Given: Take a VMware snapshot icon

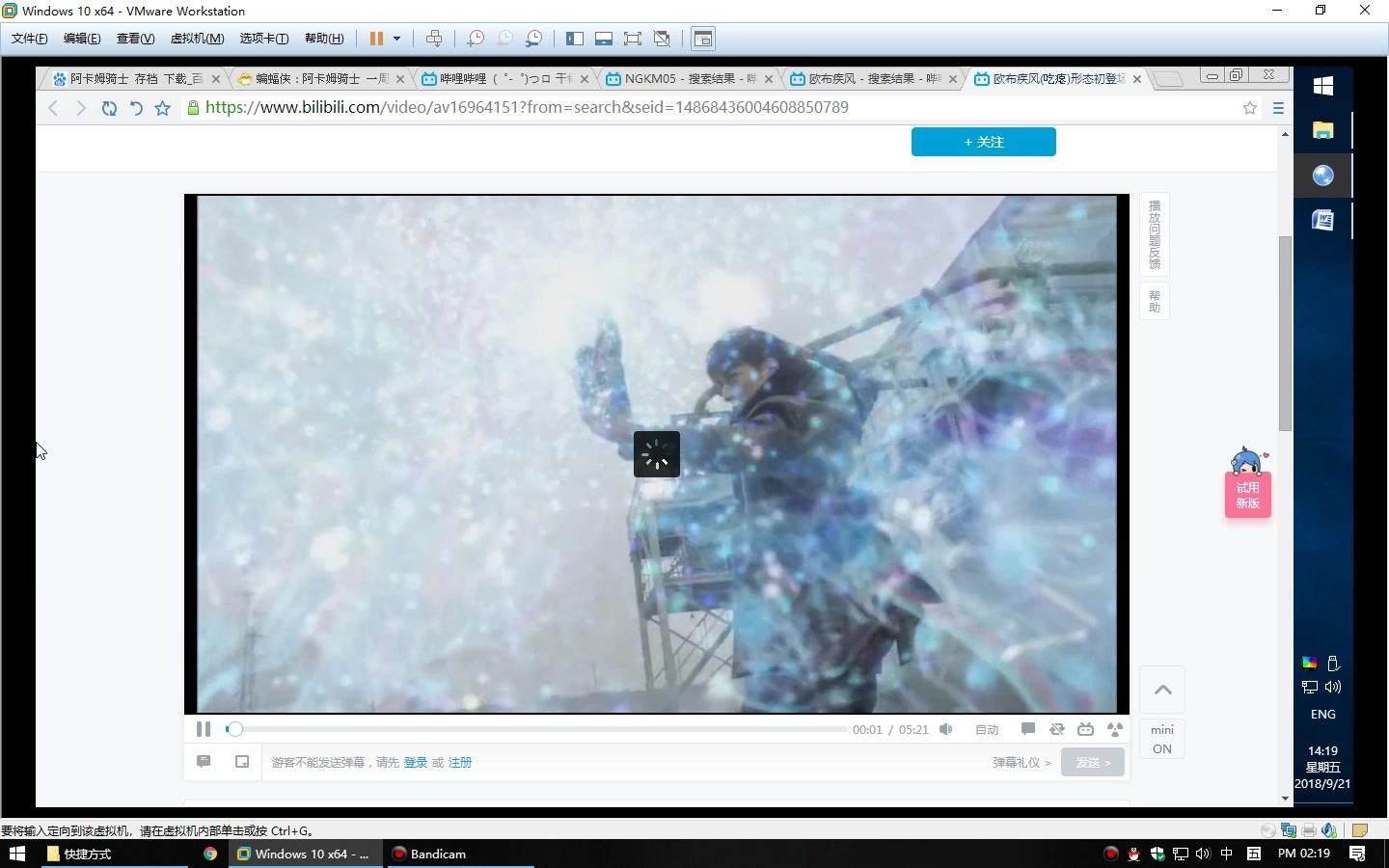Looking at the screenshot, I should tap(476, 39).
